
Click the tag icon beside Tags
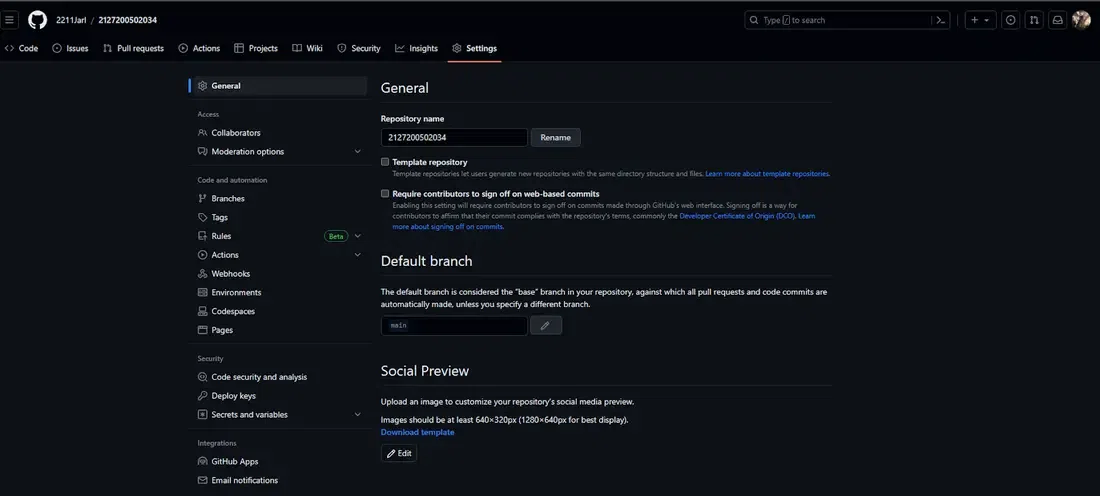(203, 217)
